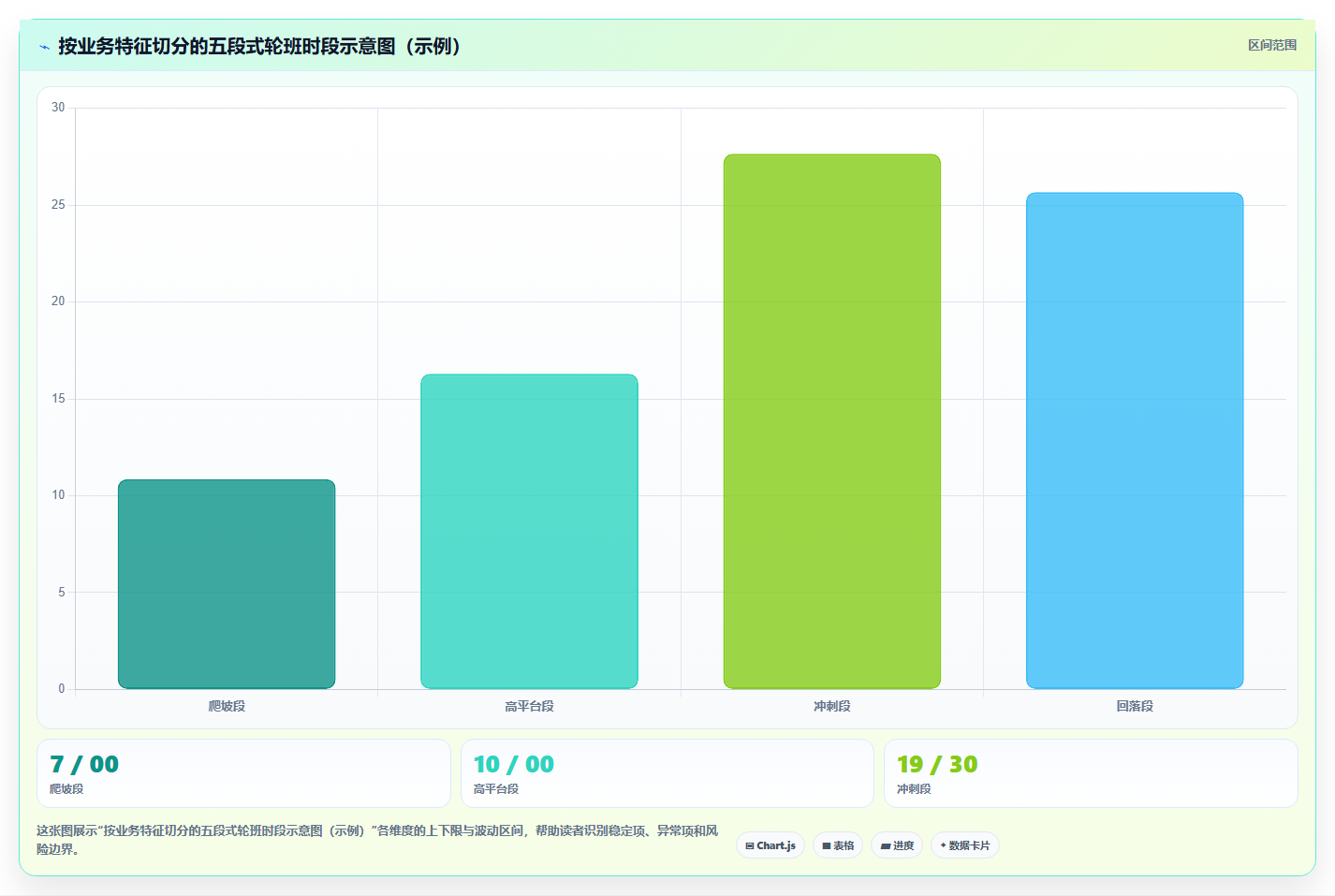The height and width of the screenshot is (896, 1335).
Task: Click the 高平台段 x-axis label
Action: point(529,706)
